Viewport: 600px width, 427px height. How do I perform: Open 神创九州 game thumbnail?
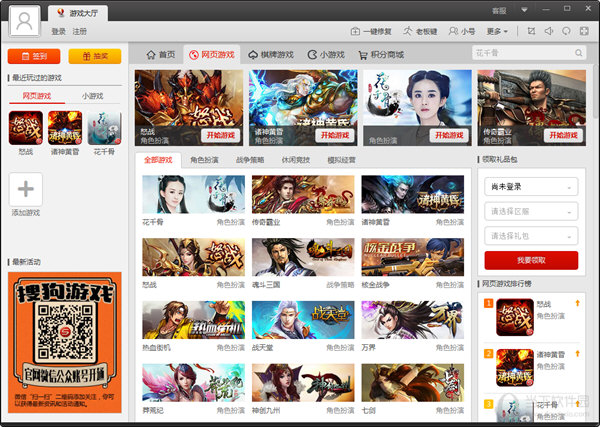303,383
